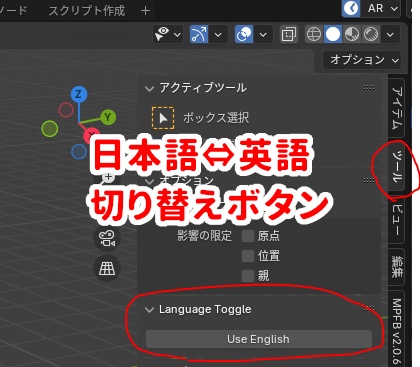The image size is (420, 367).
Task: Toggle the show overlays button
Action: pyautogui.click(x=244, y=34)
